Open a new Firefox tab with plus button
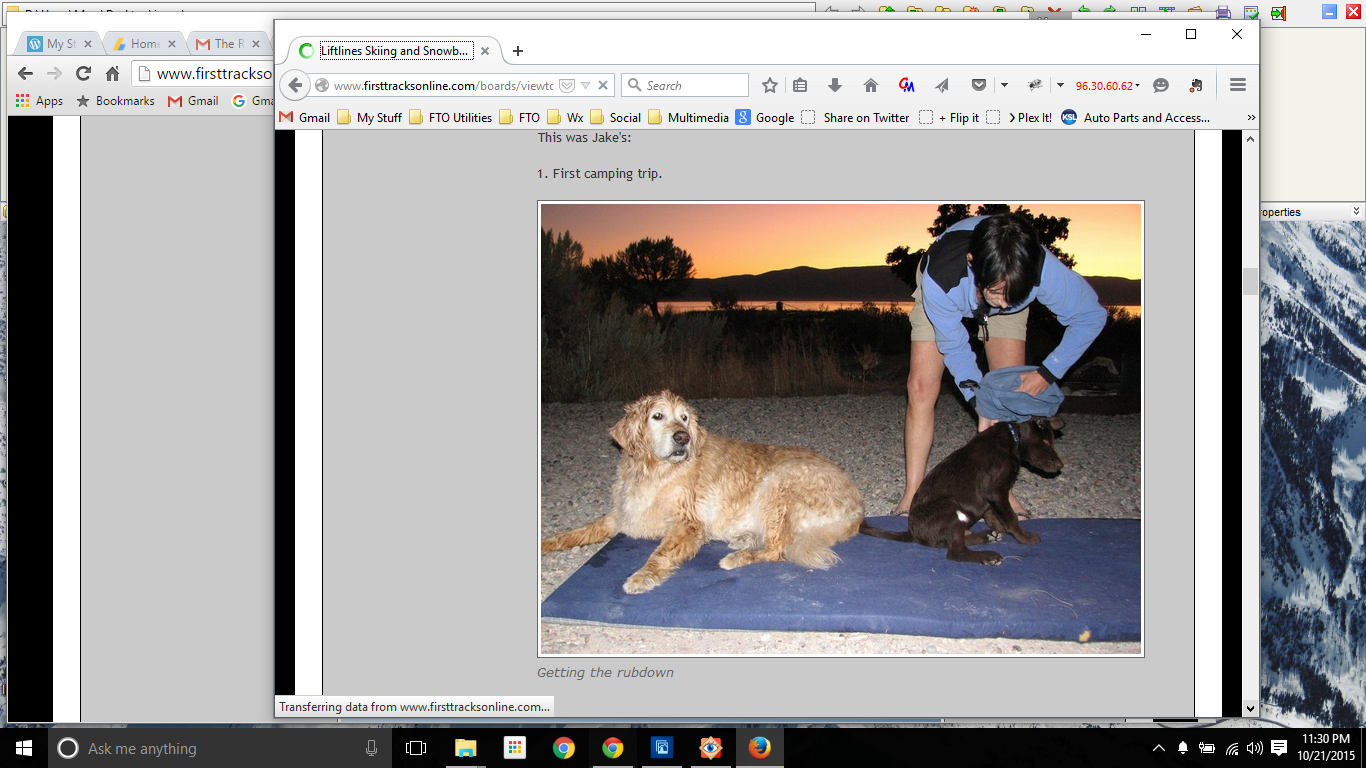The height and width of the screenshot is (768, 1366). coord(517,51)
